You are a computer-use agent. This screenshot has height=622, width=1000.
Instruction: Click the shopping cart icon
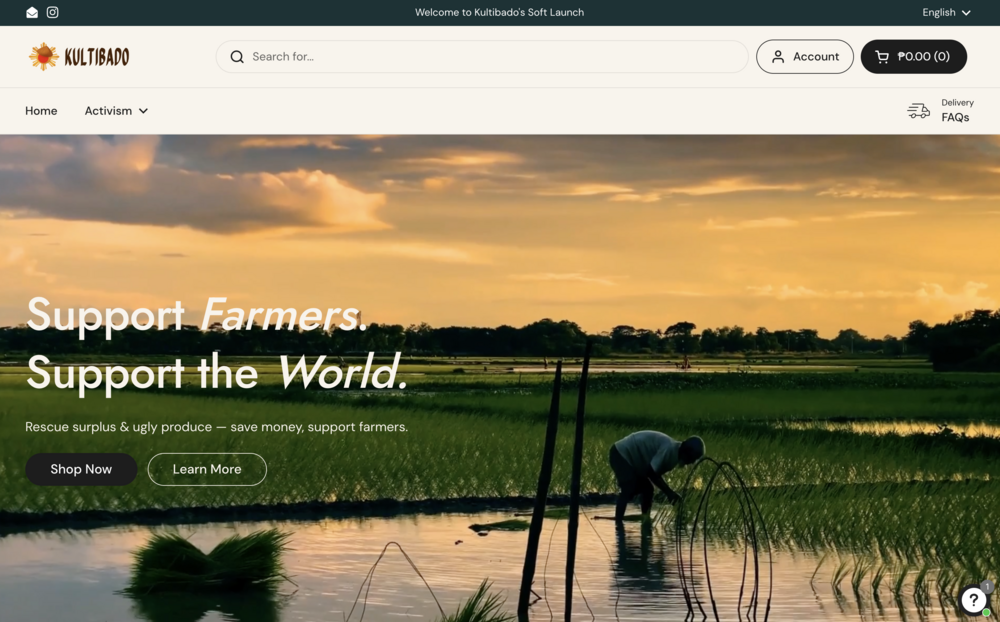882,57
